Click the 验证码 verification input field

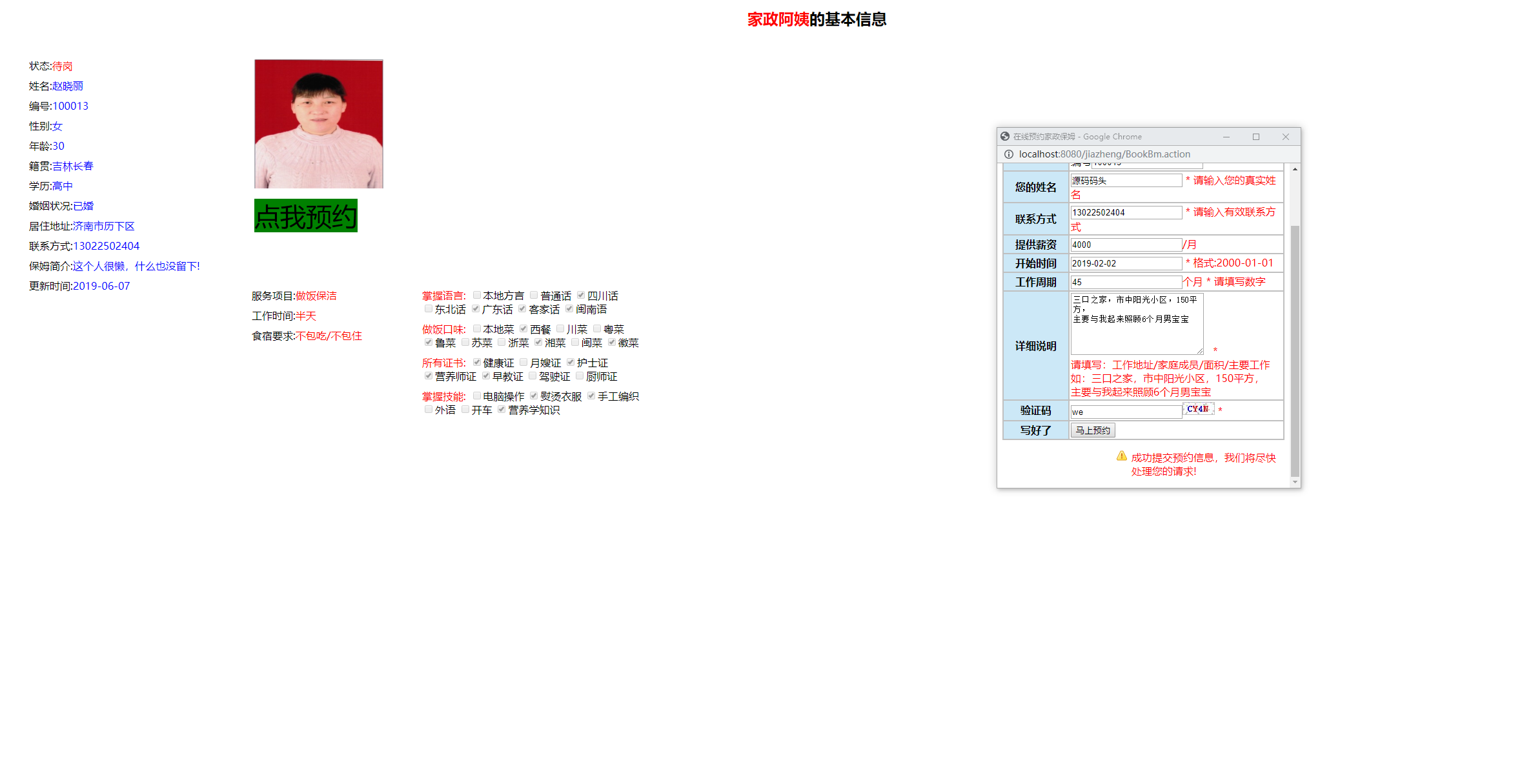[x=1123, y=411]
